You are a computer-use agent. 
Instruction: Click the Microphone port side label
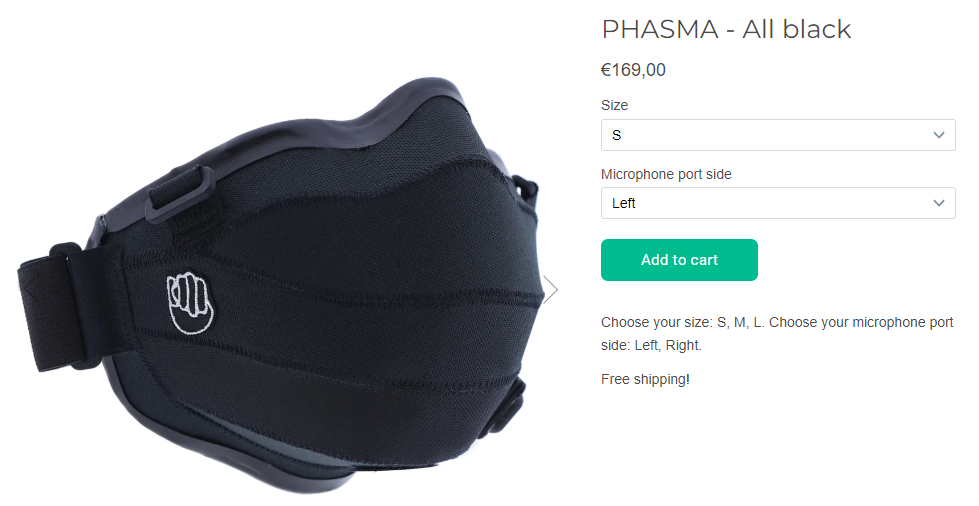coord(666,174)
